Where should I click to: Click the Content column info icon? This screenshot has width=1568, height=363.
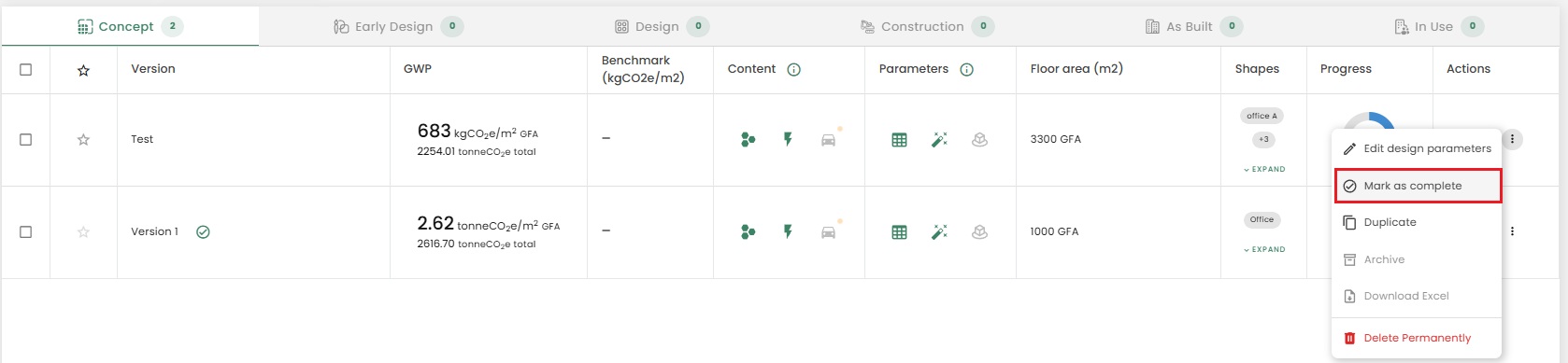pyautogui.click(x=793, y=69)
